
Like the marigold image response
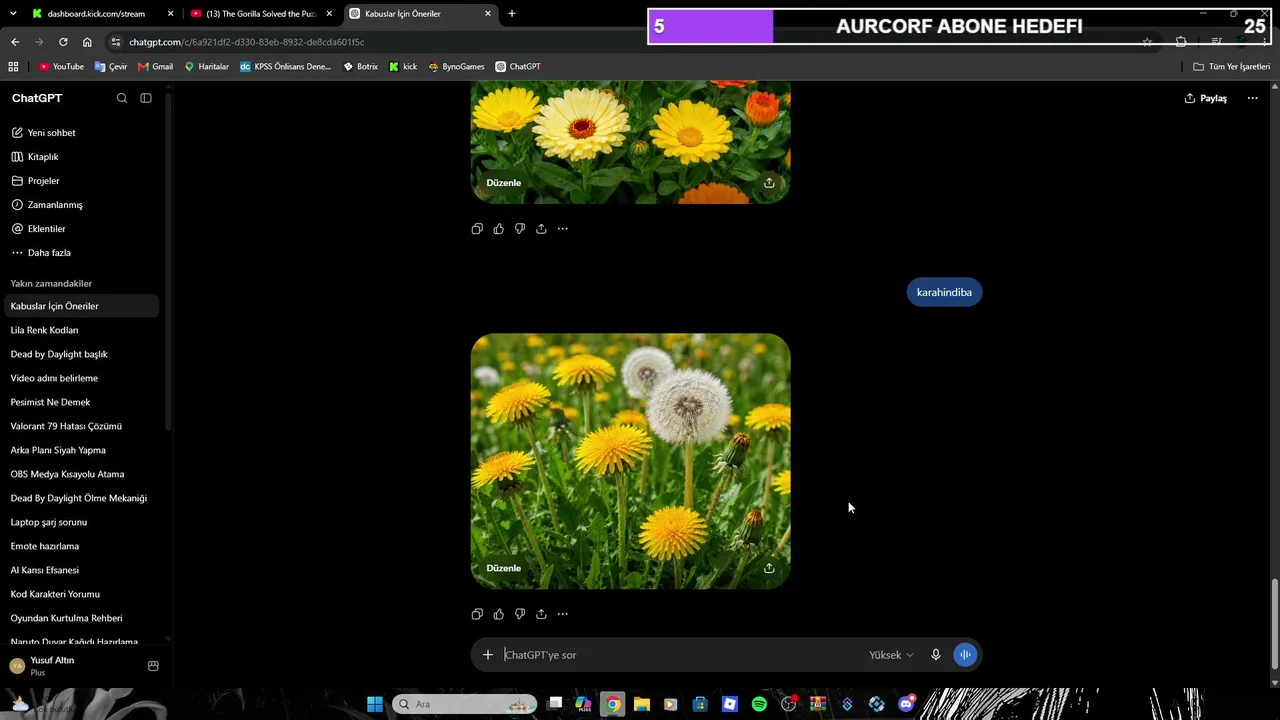click(499, 229)
